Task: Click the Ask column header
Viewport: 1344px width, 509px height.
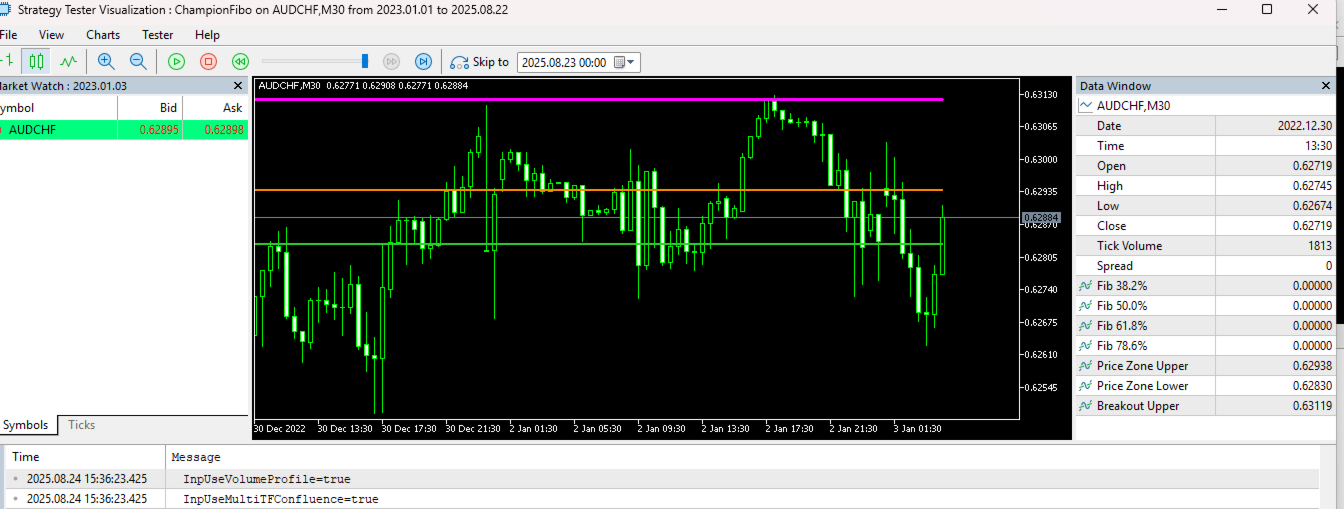Action: (215, 107)
